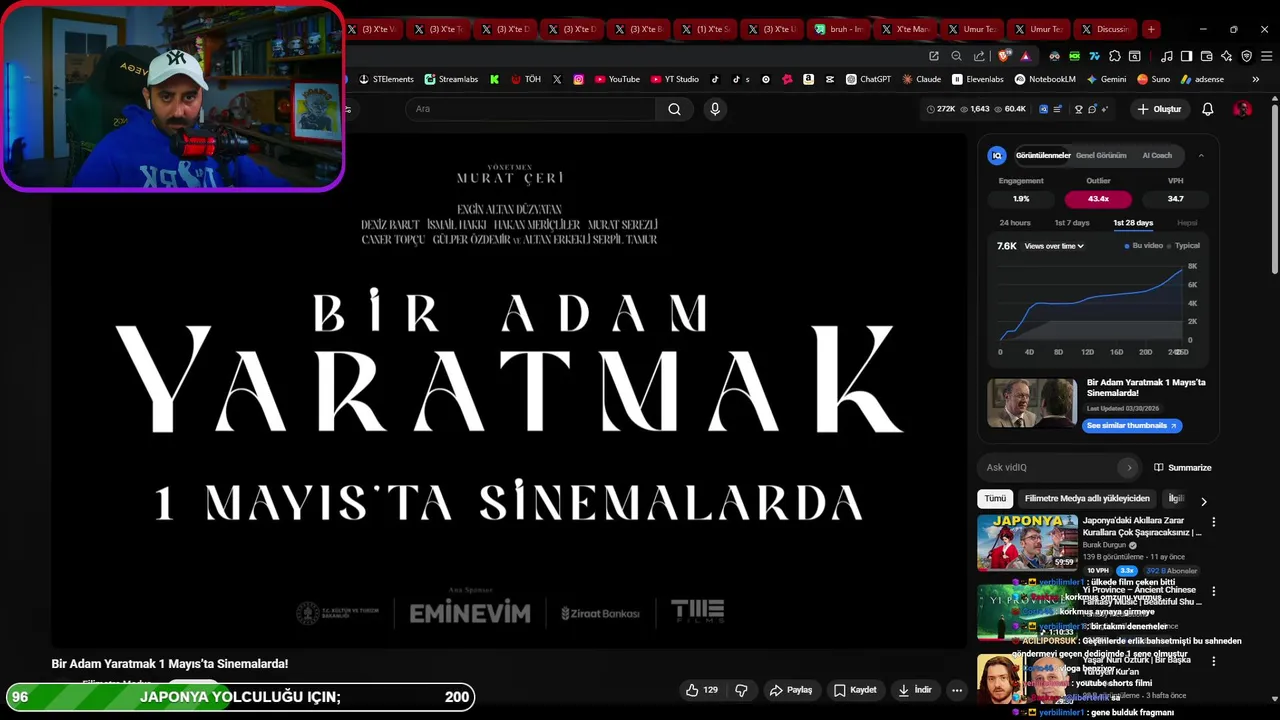Image resolution: width=1280 pixels, height=720 pixels.
Task: Switch to the Discussion browser tab
Action: [x=1104, y=29]
